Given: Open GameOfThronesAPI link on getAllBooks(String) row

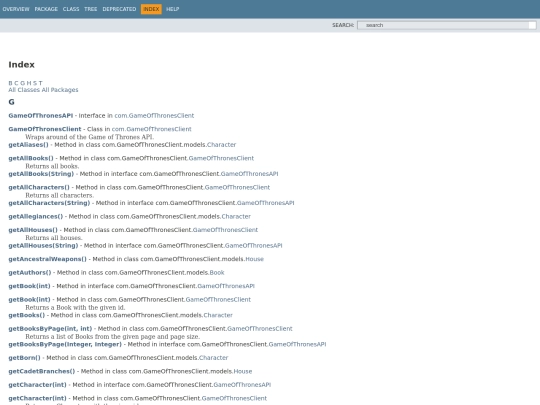Looking at the screenshot, I should (249, 174).
